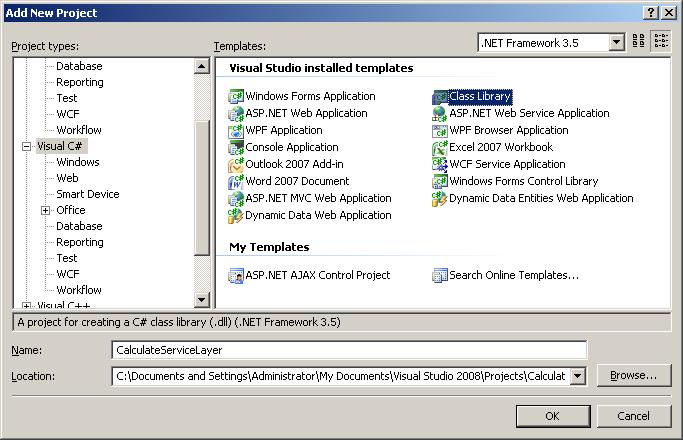Click the WPF Browser Application icon
This screenshot has width=683, height=440.
pos(440,130)
